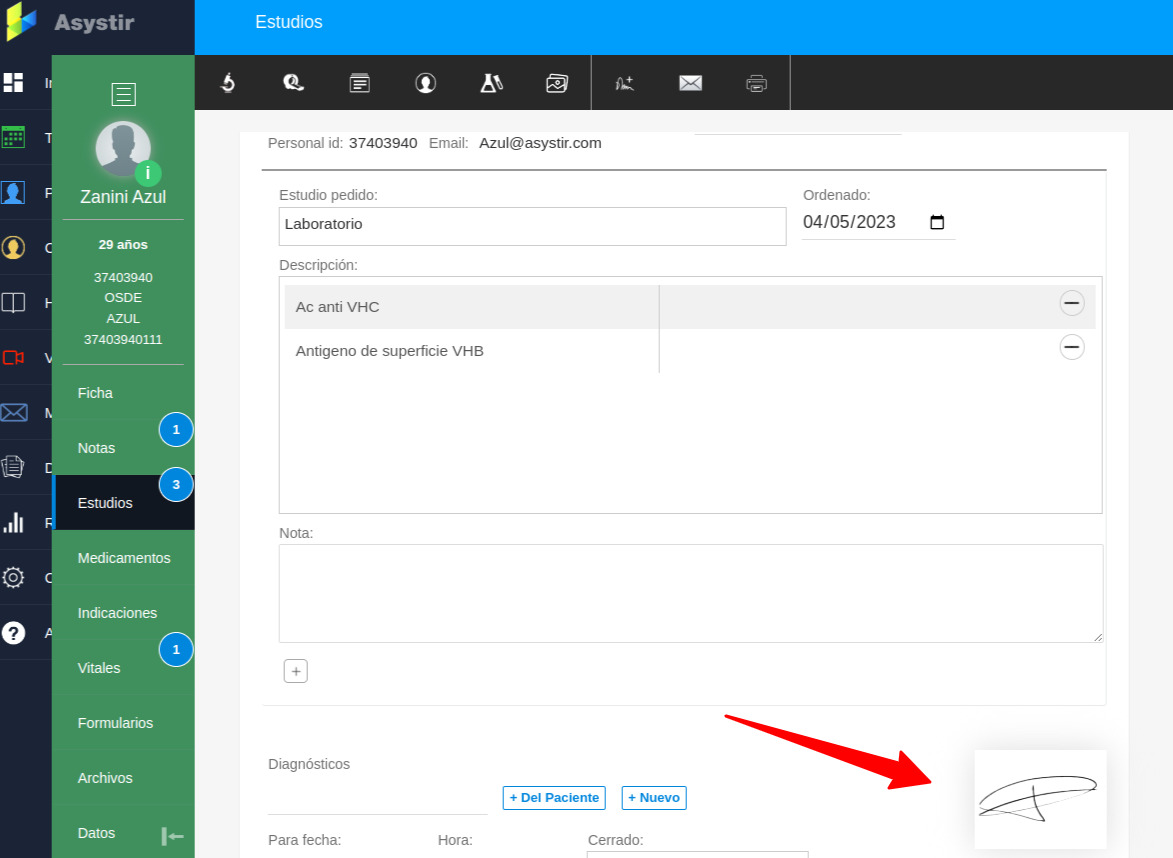Click the microscope icon in toolbar

(x=228, y=83)
